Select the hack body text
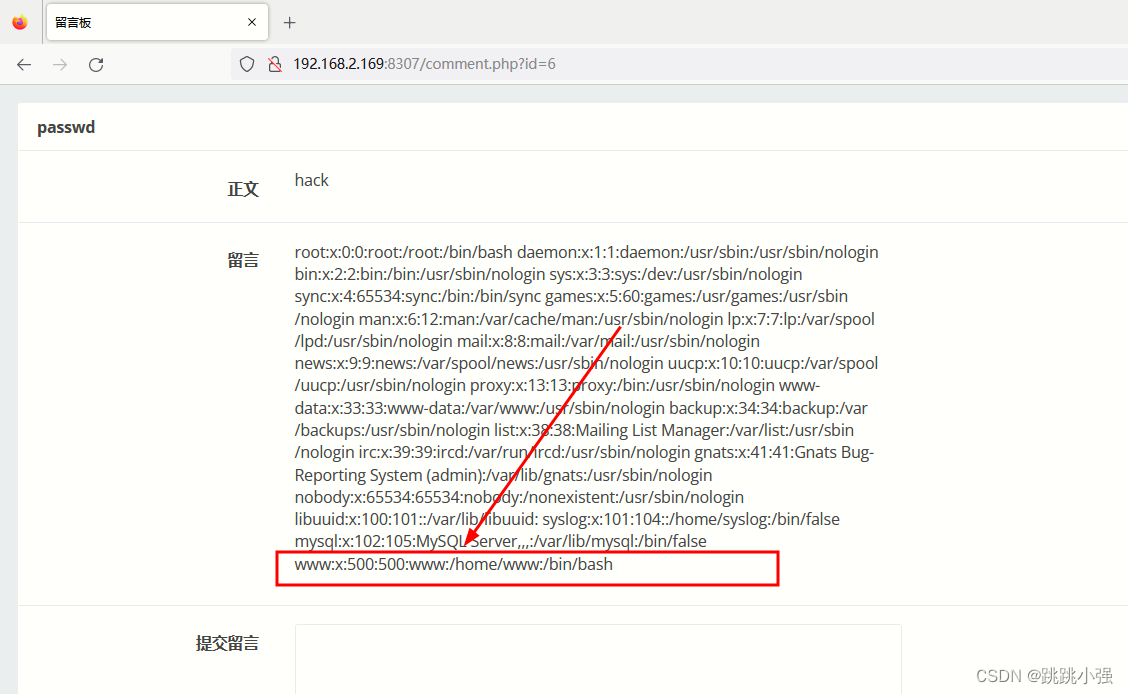1128x694 pixels. (x=311, y=180)
